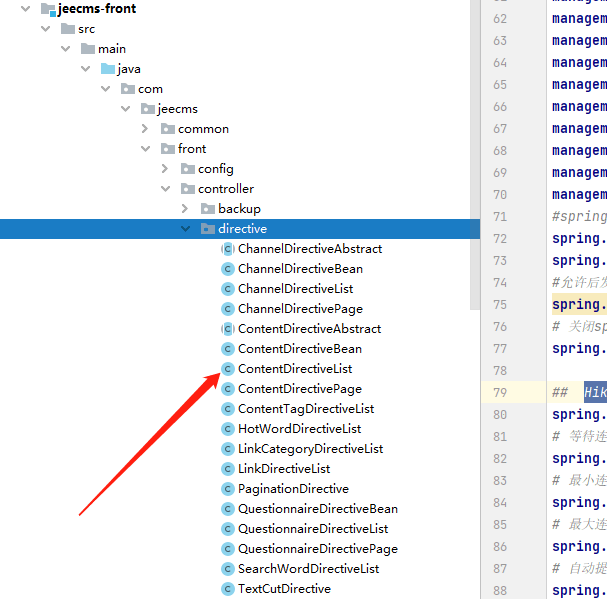
Task: Select the ContentDirectiveList class name
Action: tap(295, 369)
